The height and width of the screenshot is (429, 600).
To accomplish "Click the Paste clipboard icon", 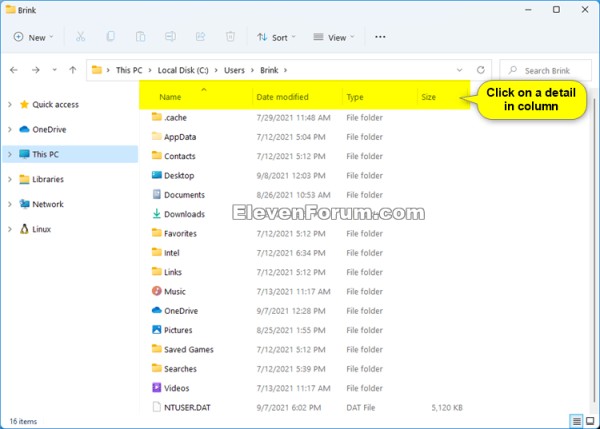I will pyautogui.click(x=140, y=37).
